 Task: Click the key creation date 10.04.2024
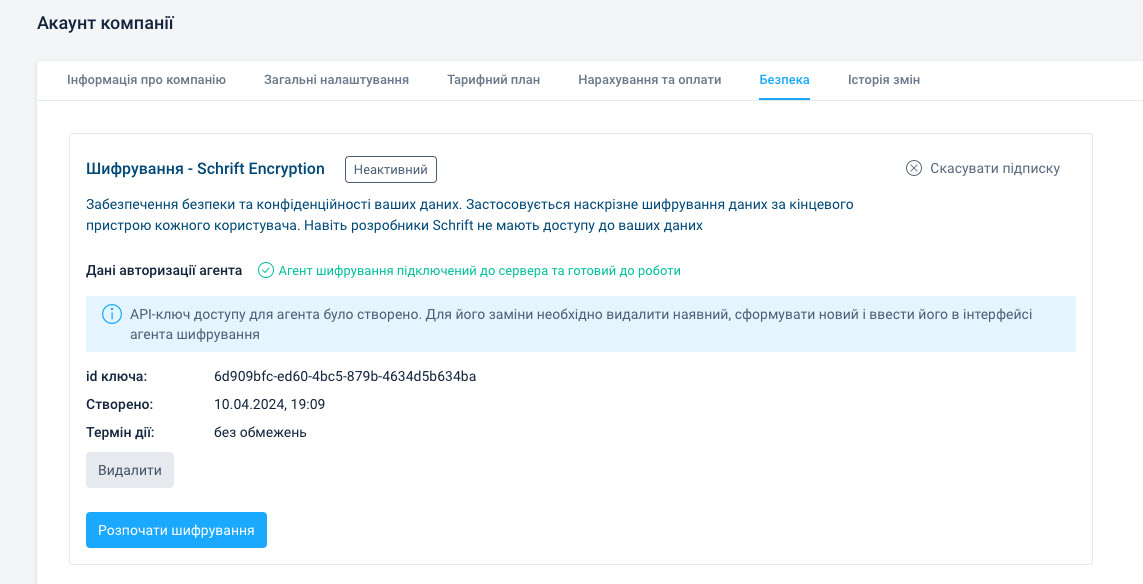[269, 404]
